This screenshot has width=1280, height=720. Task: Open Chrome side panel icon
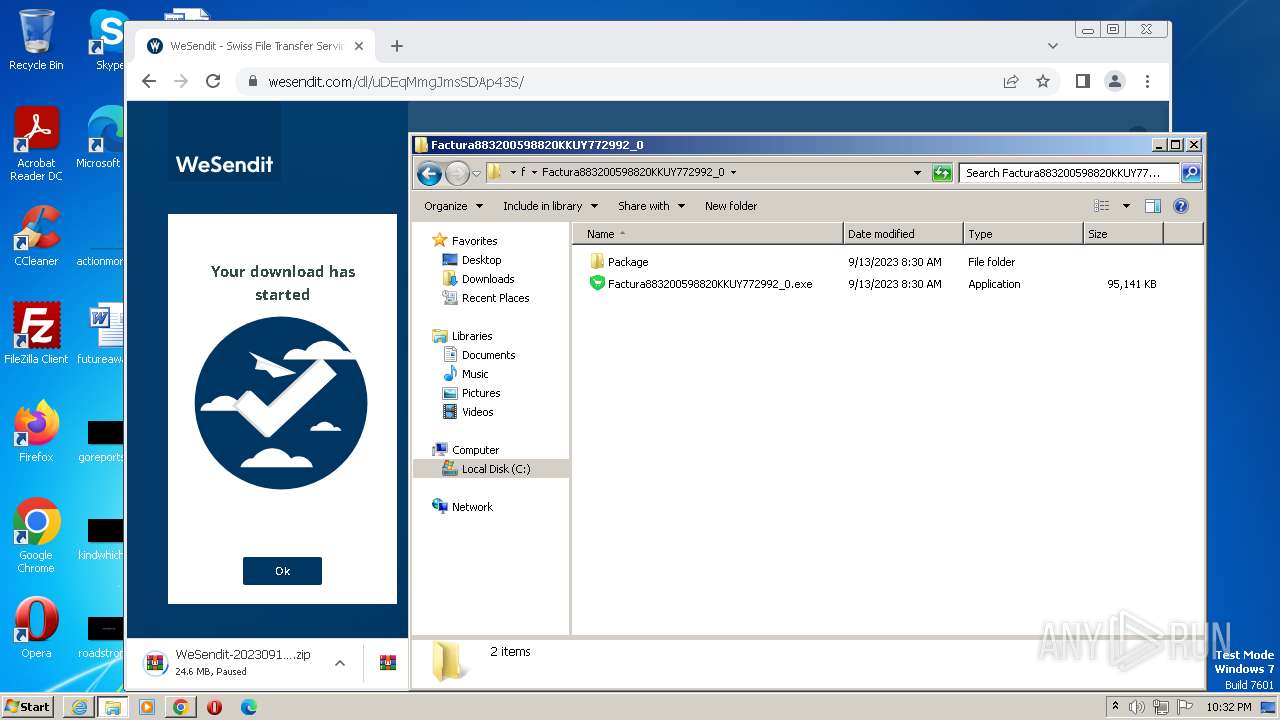pos(1082,81)
